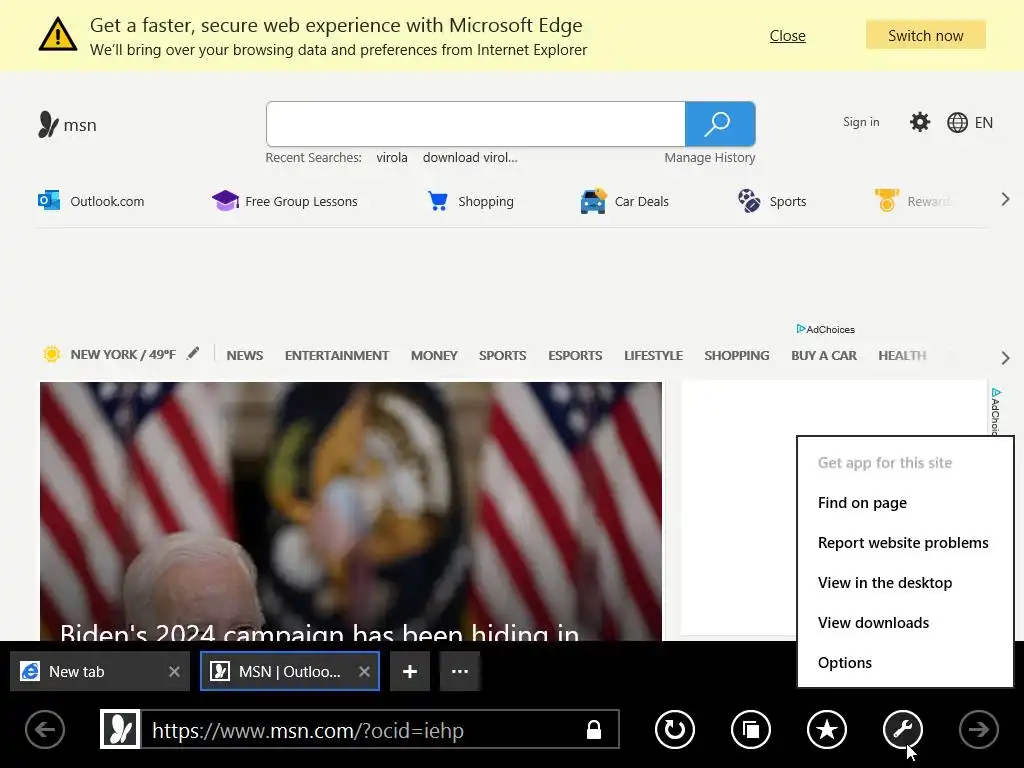Open BUY A CAR category

click(x=824, y=355)
